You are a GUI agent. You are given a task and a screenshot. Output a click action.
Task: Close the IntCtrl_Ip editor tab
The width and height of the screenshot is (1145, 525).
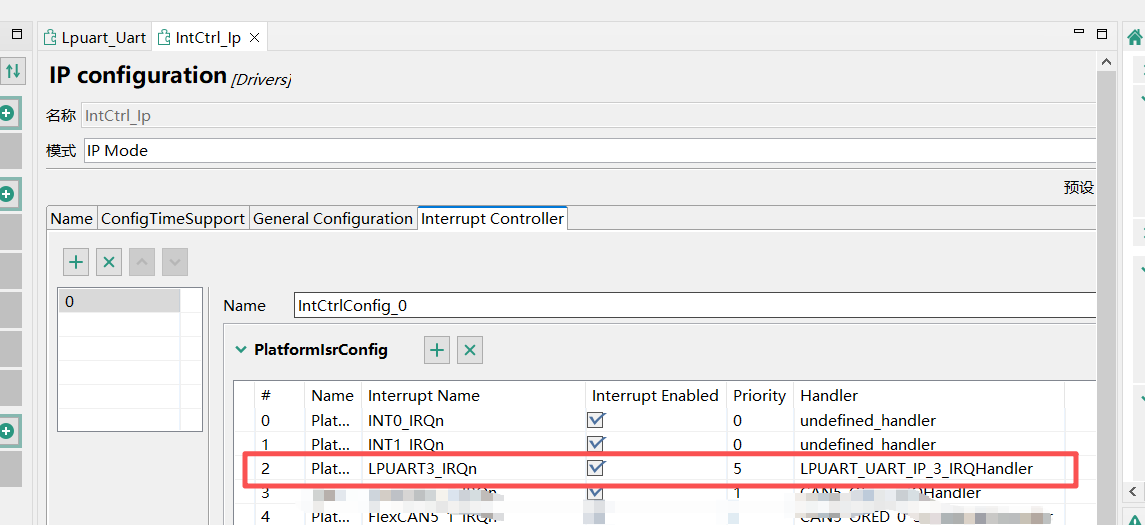pyautogui.click(x=254, y=38)
